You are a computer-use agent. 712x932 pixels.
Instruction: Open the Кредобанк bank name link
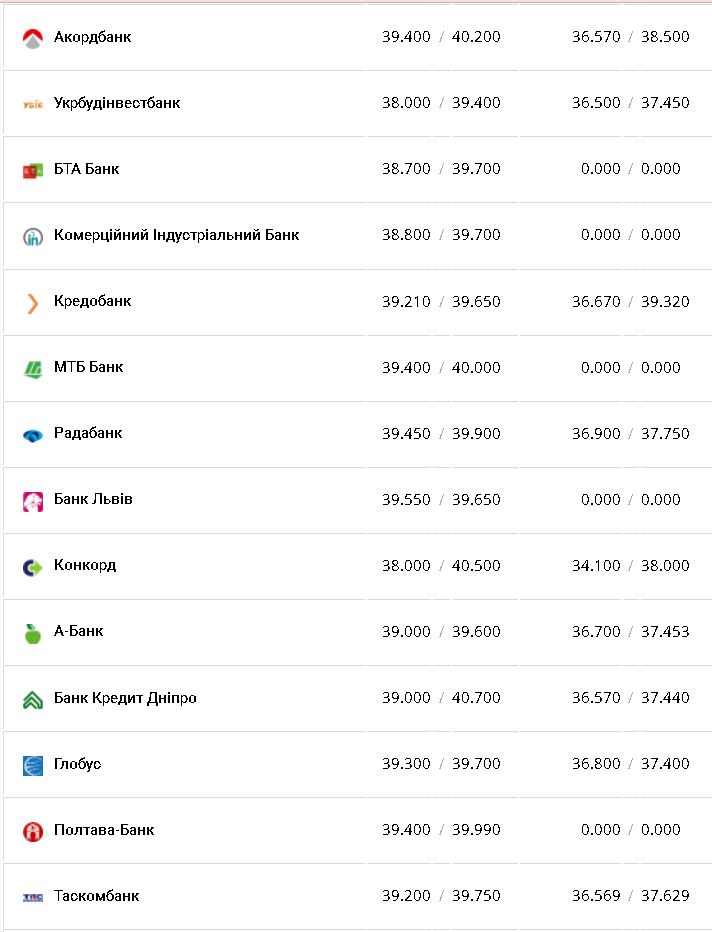point(92,301)
